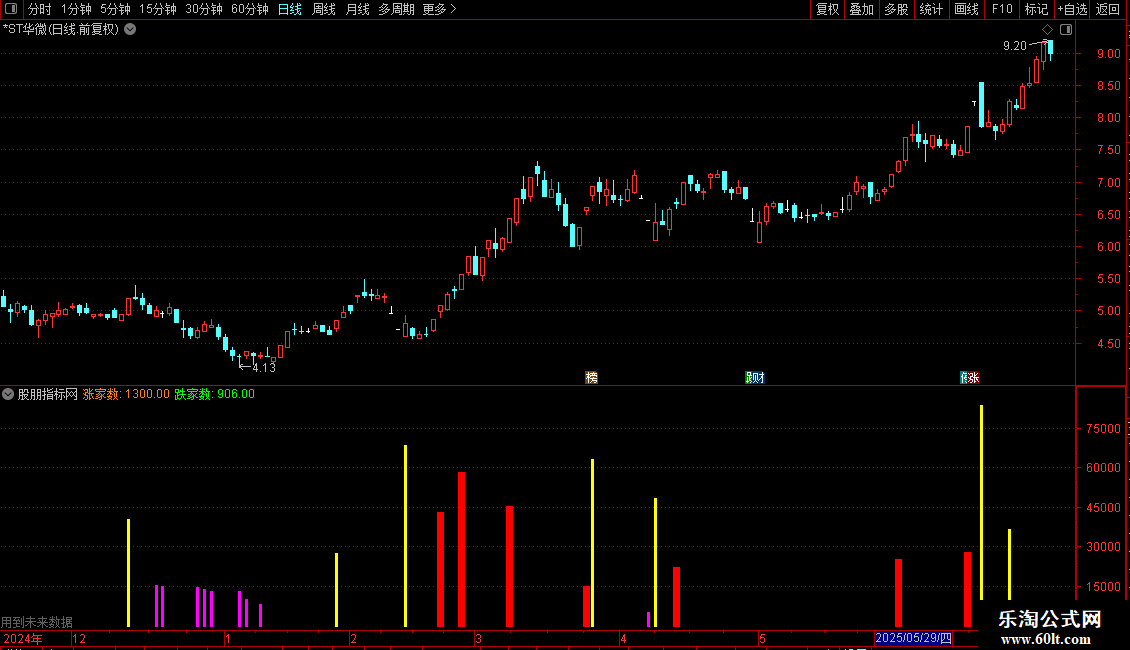
Task: Click 跌家数: 906.00 value label
Action: click(x=215, y=394)
